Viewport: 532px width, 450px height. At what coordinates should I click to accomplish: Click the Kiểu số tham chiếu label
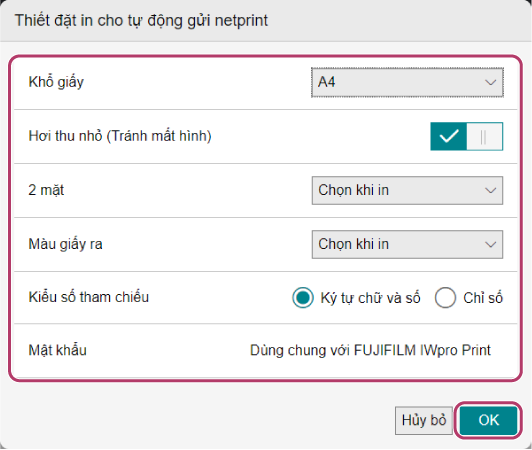(x=89, y=297)
